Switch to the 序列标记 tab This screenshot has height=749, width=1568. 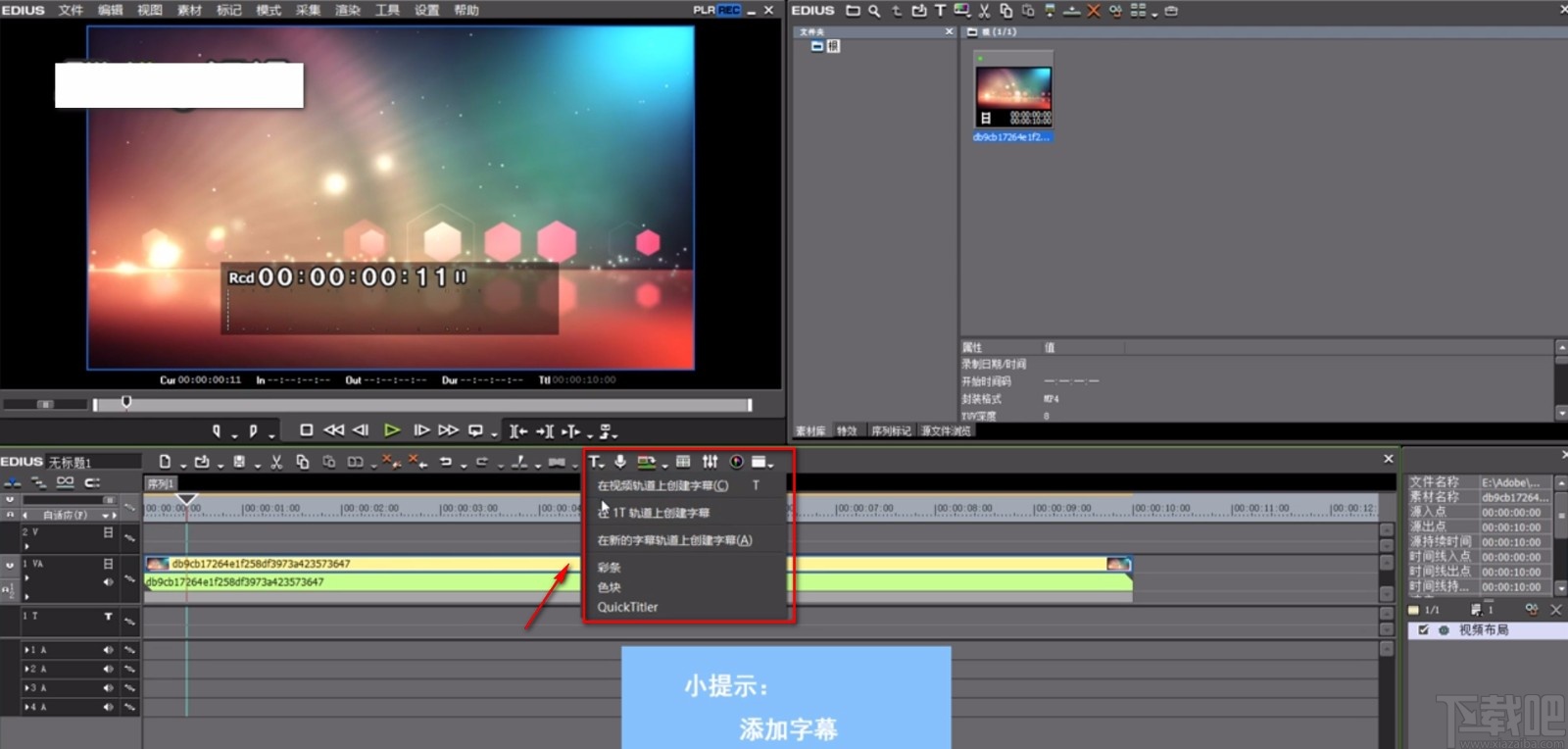[x=891, y=431]
